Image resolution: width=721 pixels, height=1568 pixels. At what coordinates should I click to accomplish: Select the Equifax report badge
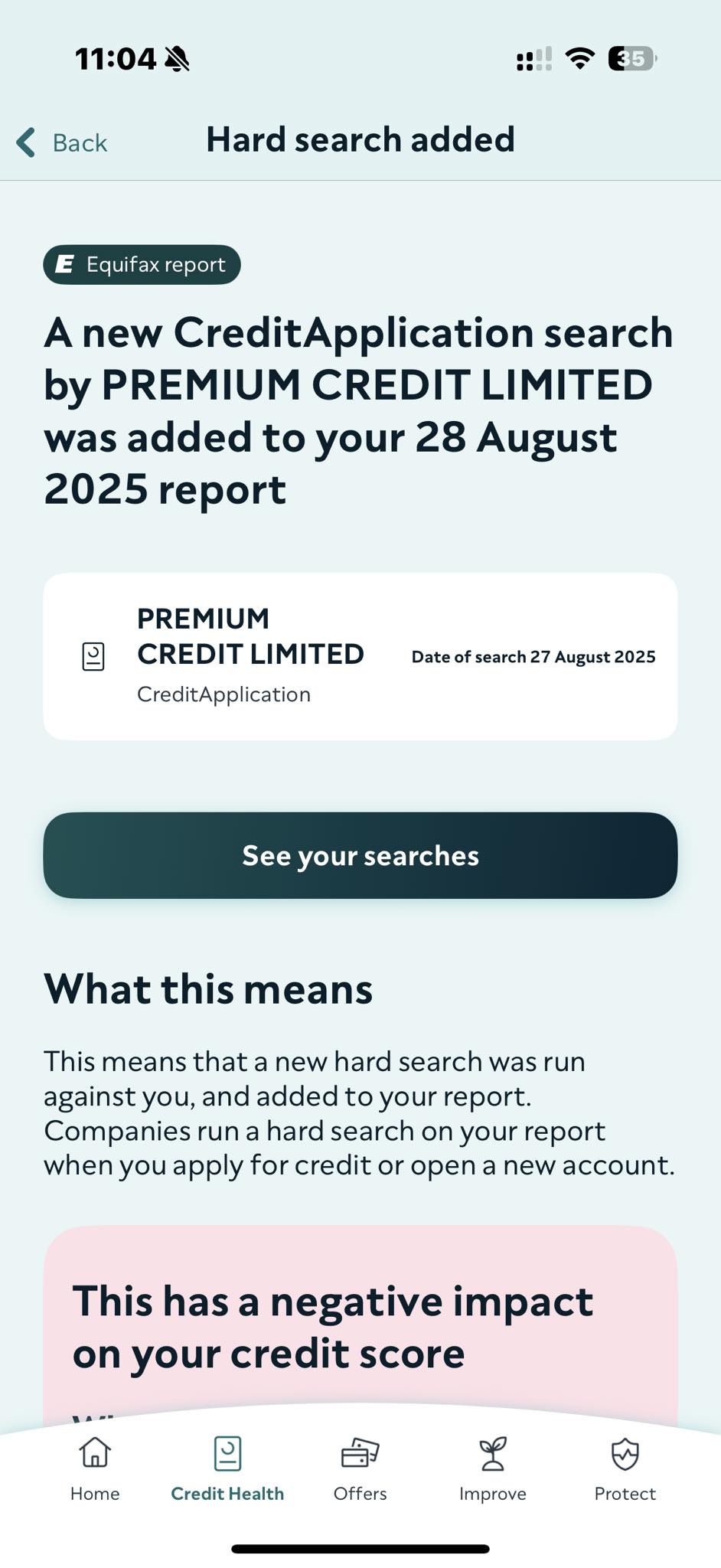142,264
